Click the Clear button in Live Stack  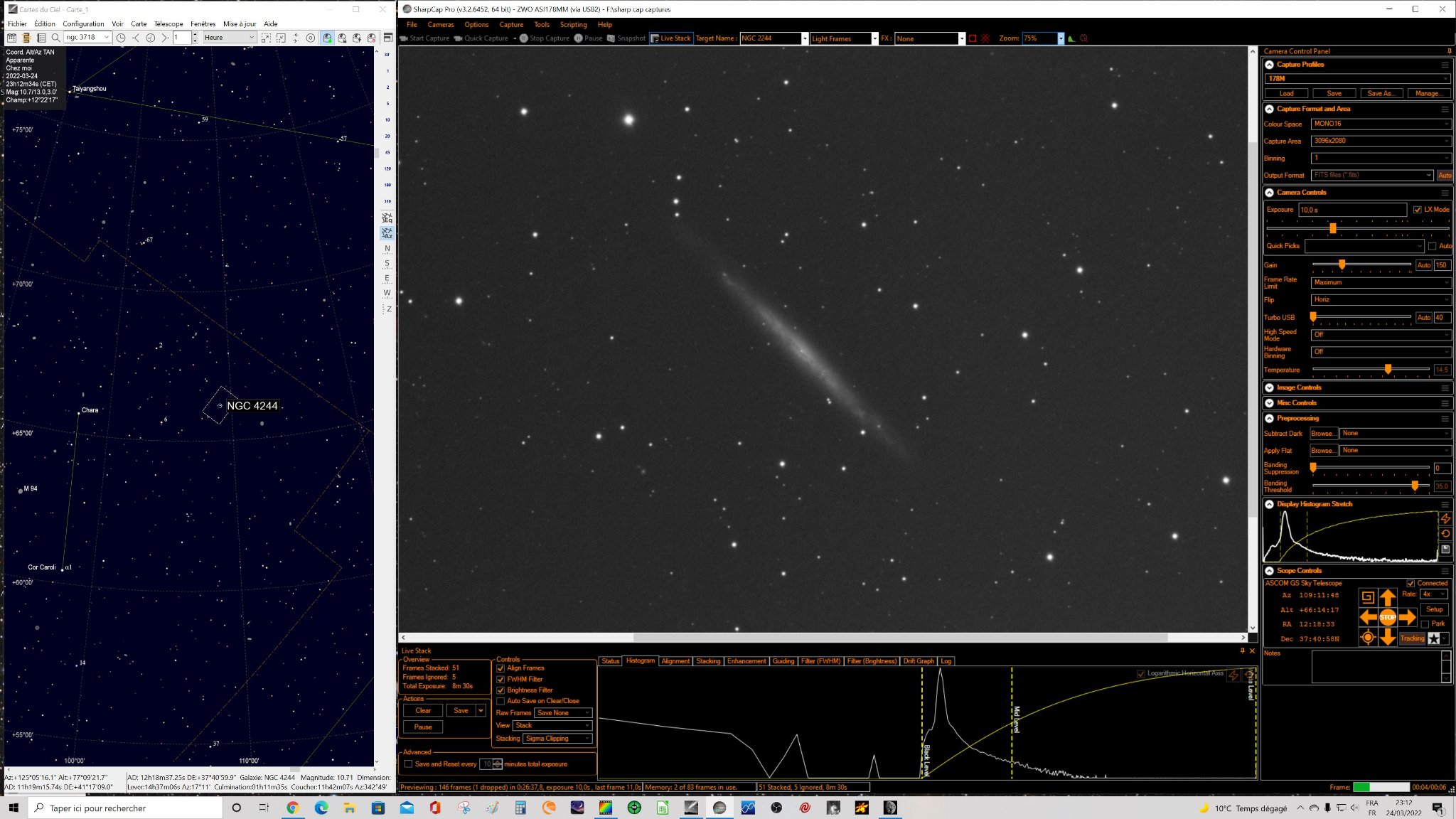(423, 711)
